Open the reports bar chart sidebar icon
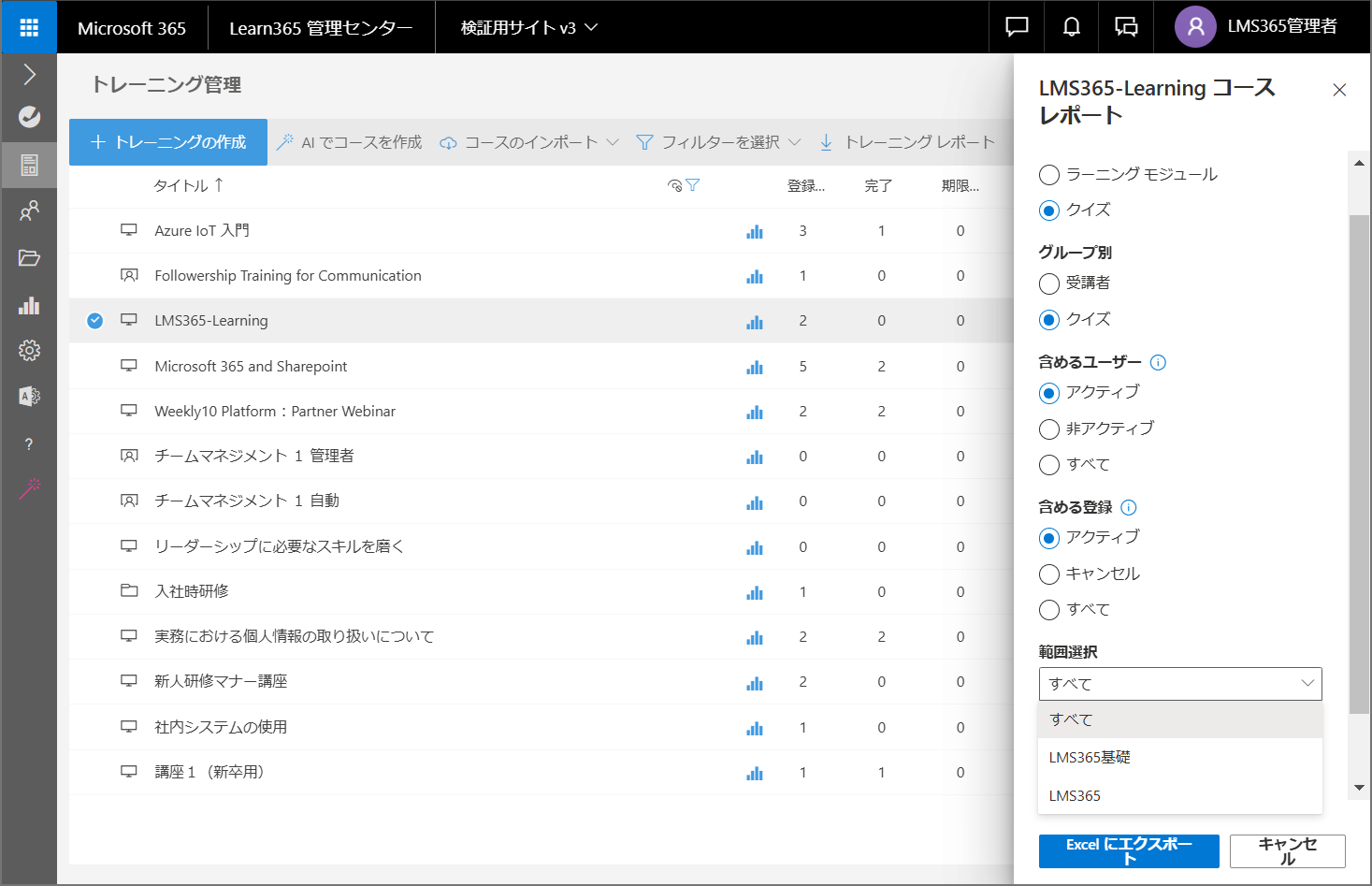 29,305
